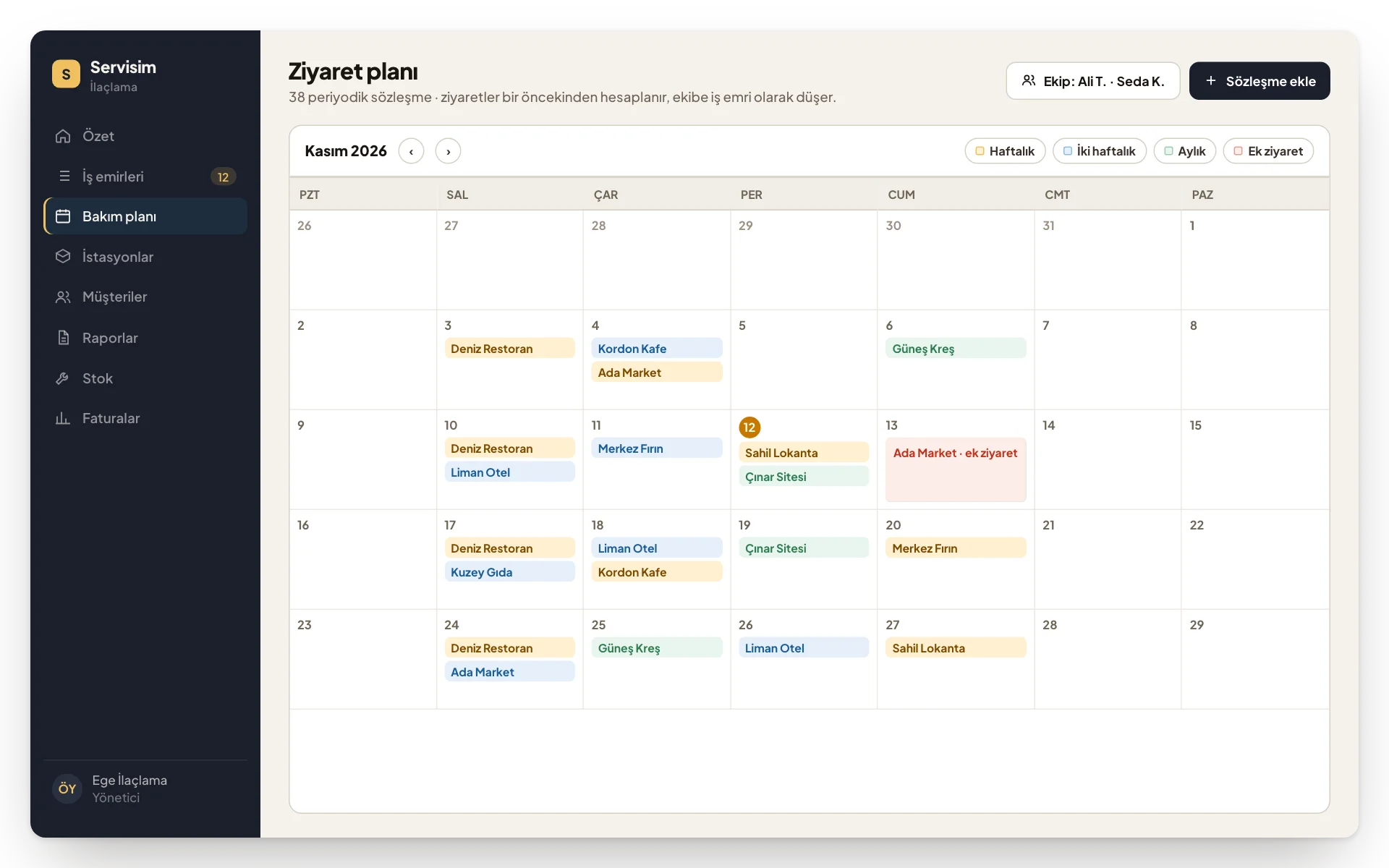This screenshot has width=1389, height=868.
Task: Click the İstasyonlar box icon
Action: 63,257
